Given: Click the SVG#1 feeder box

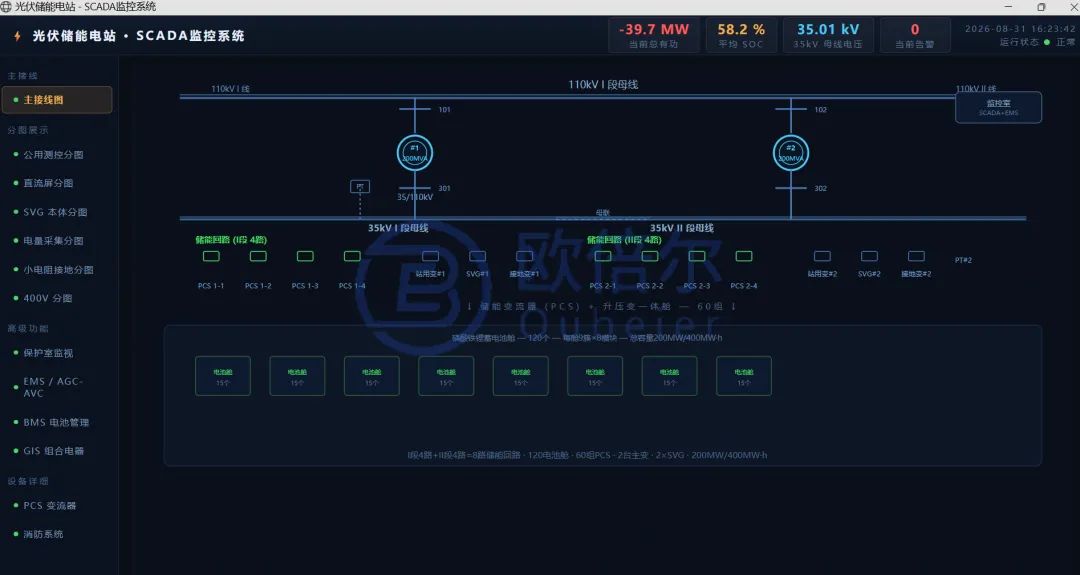Looking at the screenshot, I should point(477,256).
